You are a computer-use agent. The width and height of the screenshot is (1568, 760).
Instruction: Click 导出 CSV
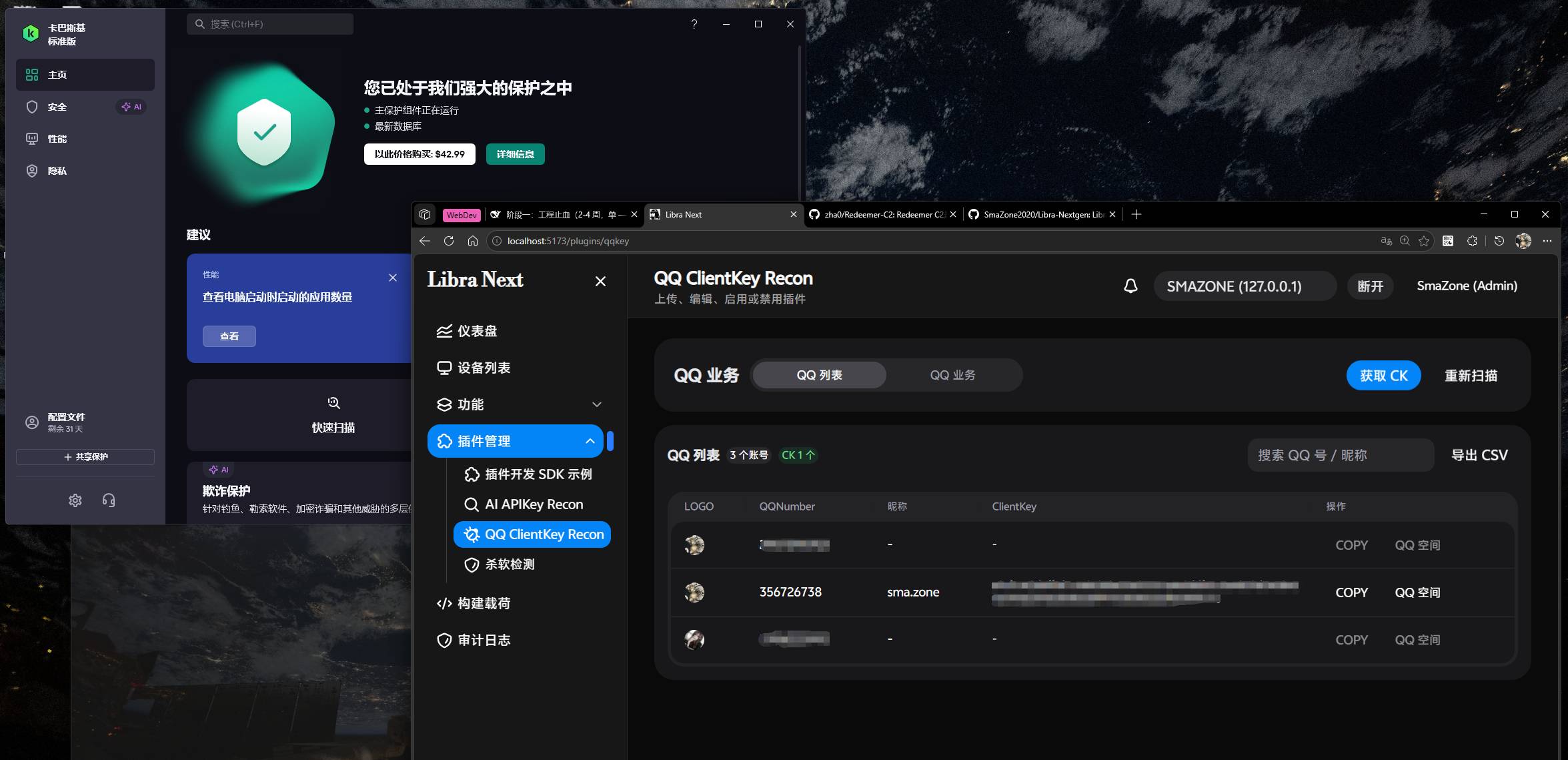[x=1479, y=455]
